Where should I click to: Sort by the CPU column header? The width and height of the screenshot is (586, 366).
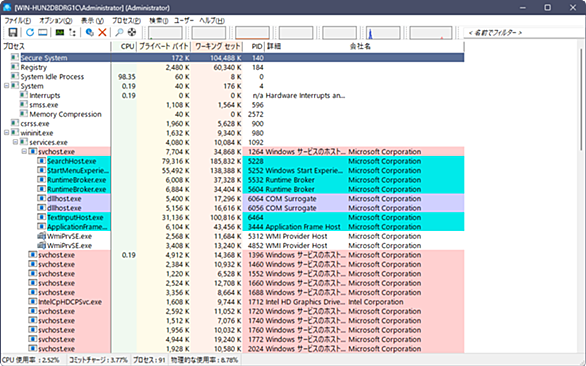124,46
